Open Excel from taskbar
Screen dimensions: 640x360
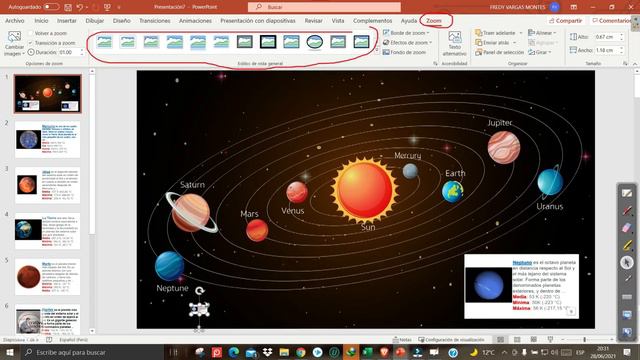coord(368,352)
